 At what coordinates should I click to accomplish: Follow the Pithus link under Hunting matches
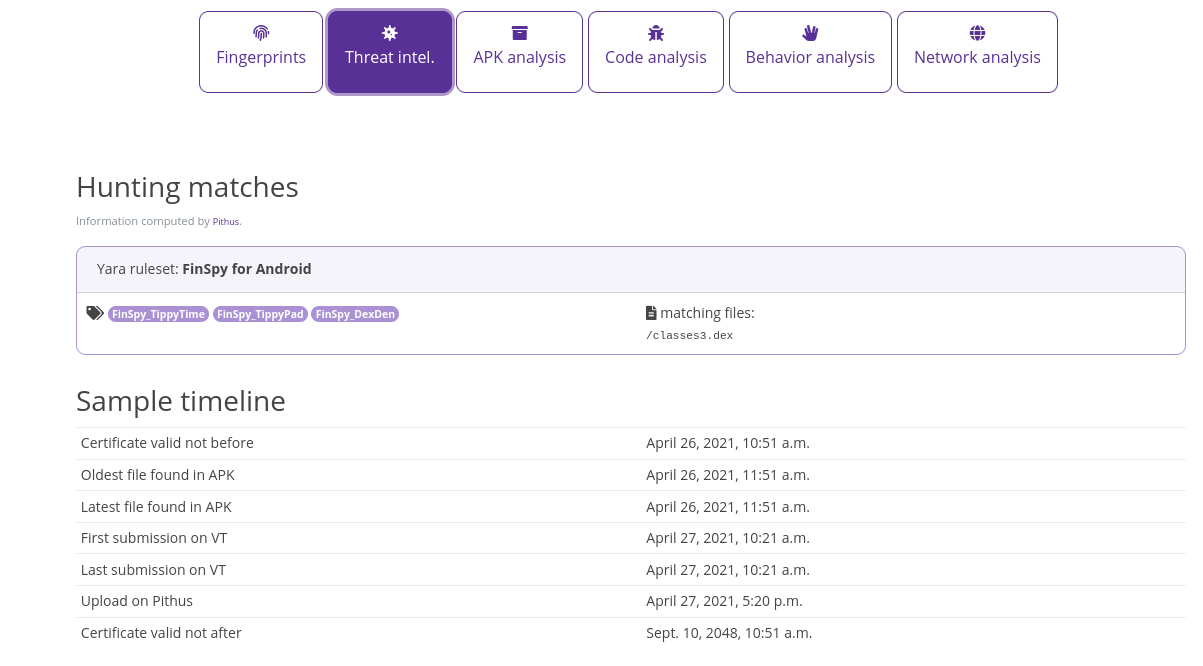(x=226, y=222)
